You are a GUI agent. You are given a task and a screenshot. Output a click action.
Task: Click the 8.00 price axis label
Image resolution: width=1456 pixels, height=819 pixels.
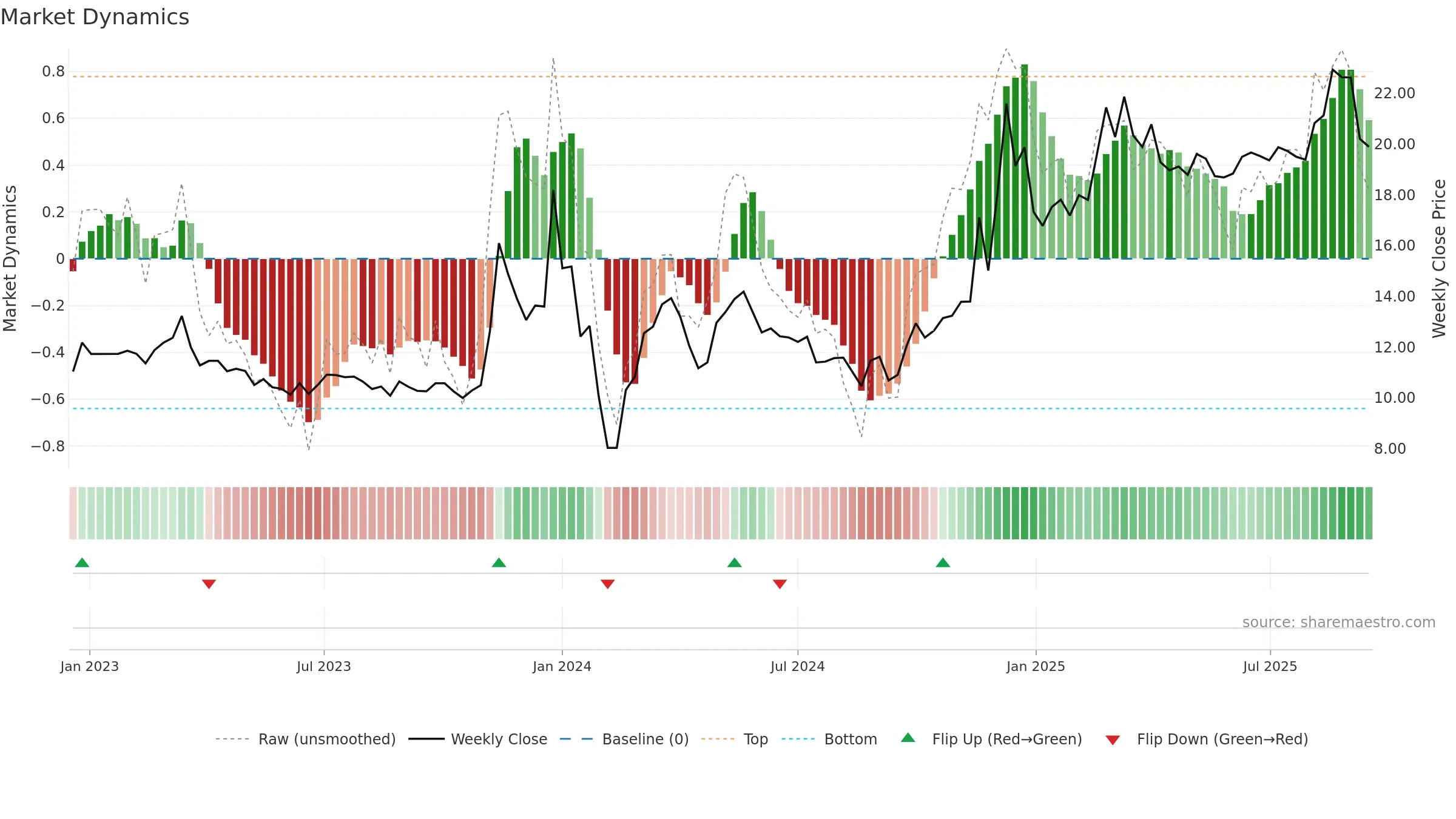click(x=1390, y=448)
